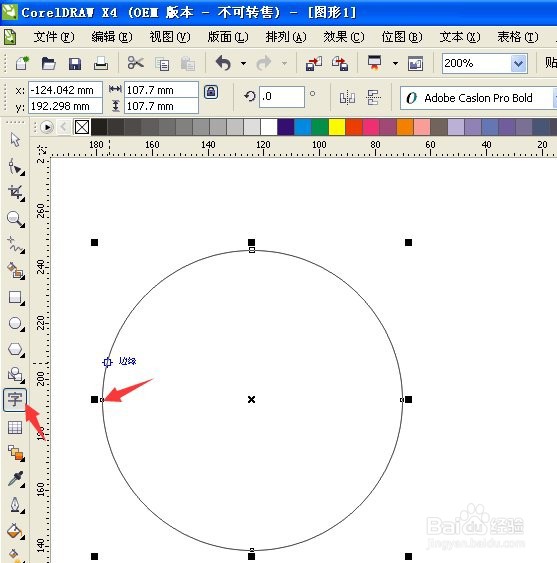
Task: Click the object height field
Action: [161, 106]
